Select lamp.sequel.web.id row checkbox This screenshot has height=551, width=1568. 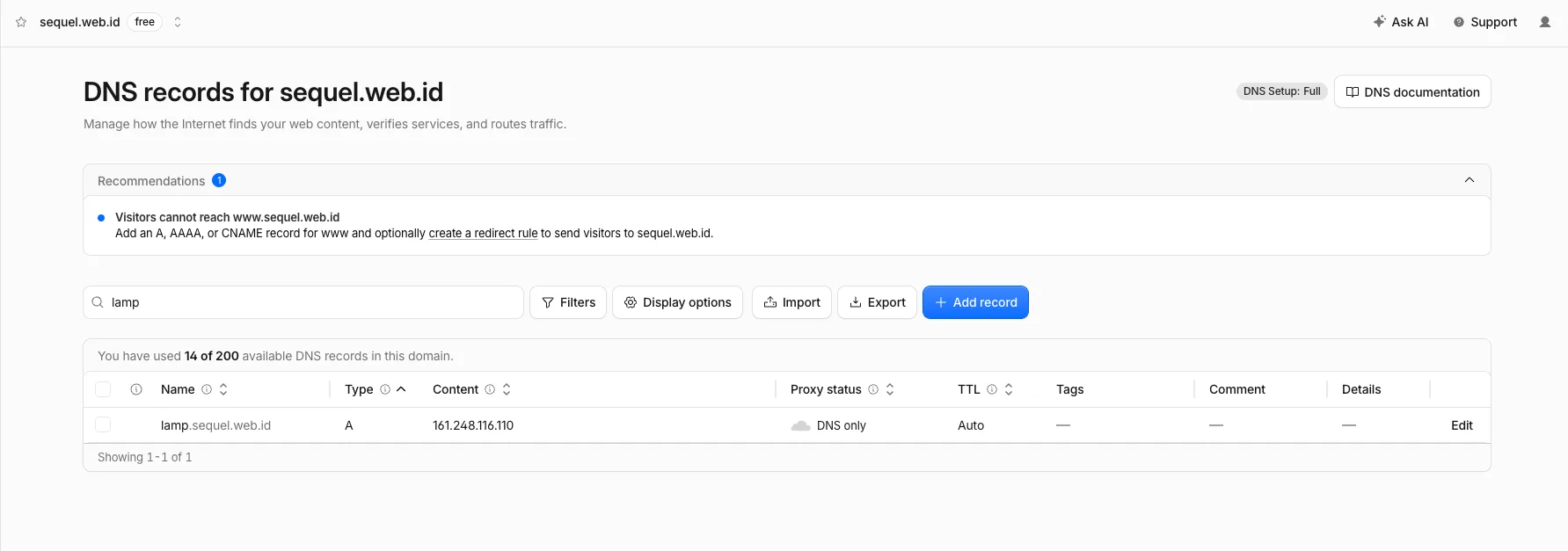[x=103, y=425]
